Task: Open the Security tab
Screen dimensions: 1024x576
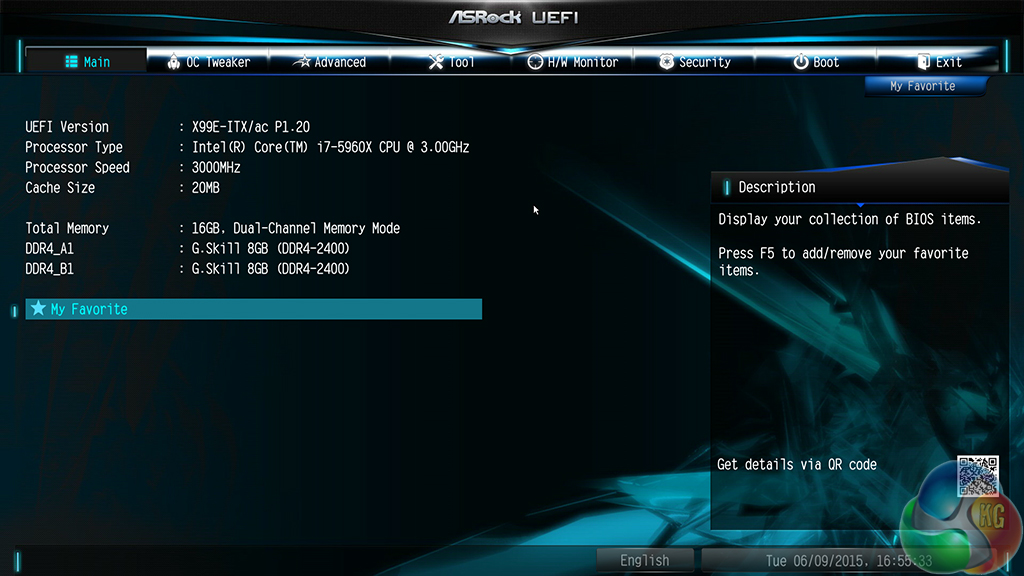Action: 694,61
